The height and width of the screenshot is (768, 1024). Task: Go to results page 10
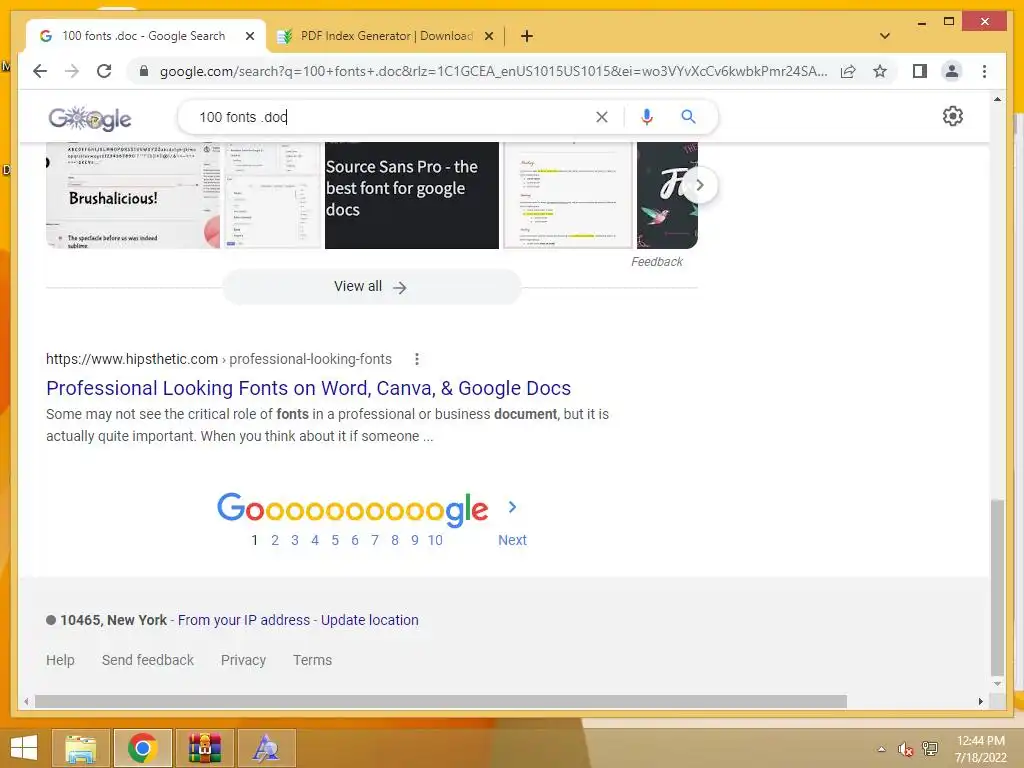(435, 540)
